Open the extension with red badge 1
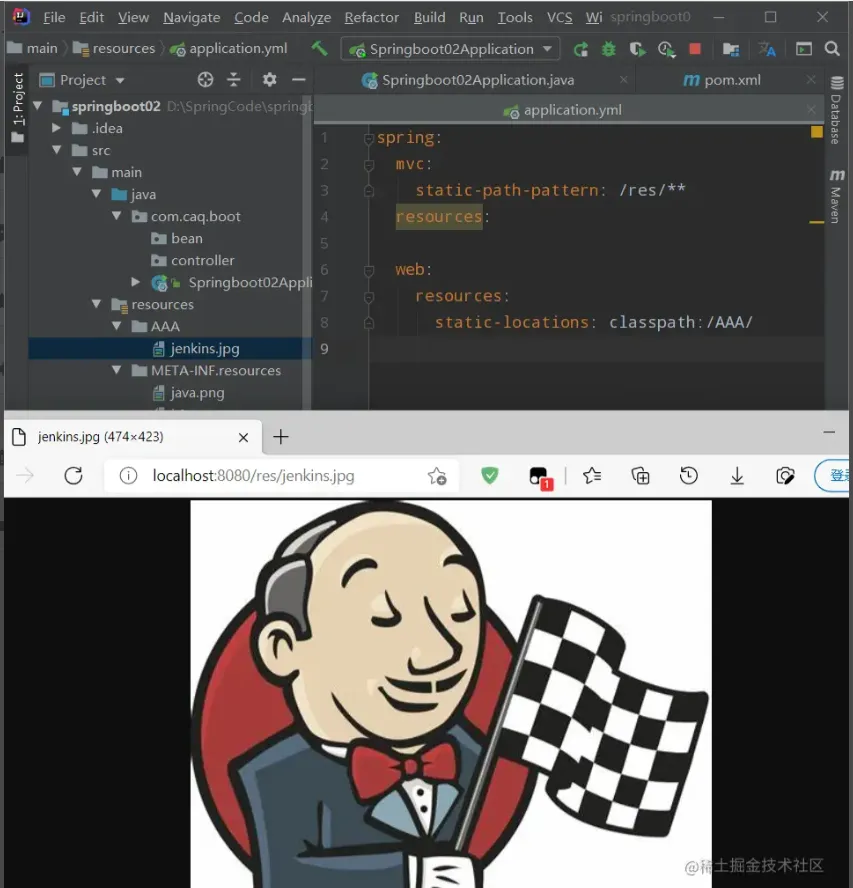853x888 pixels. [540, 477]
